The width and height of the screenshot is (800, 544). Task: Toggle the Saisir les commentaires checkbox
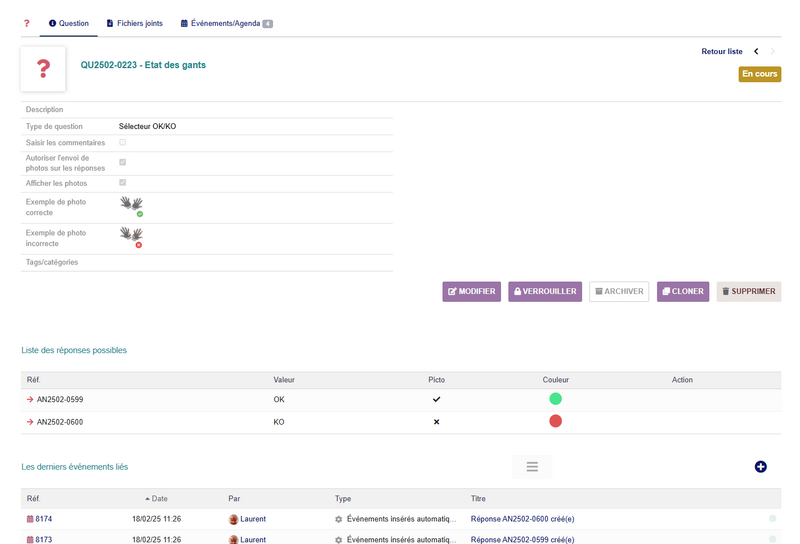tap(122, 142)
